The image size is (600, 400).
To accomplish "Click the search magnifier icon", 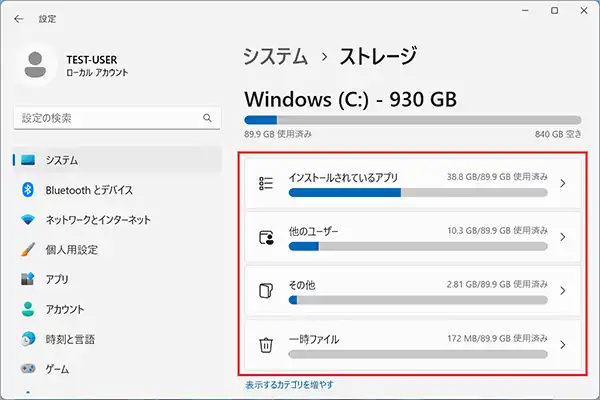I will point(207,118).
